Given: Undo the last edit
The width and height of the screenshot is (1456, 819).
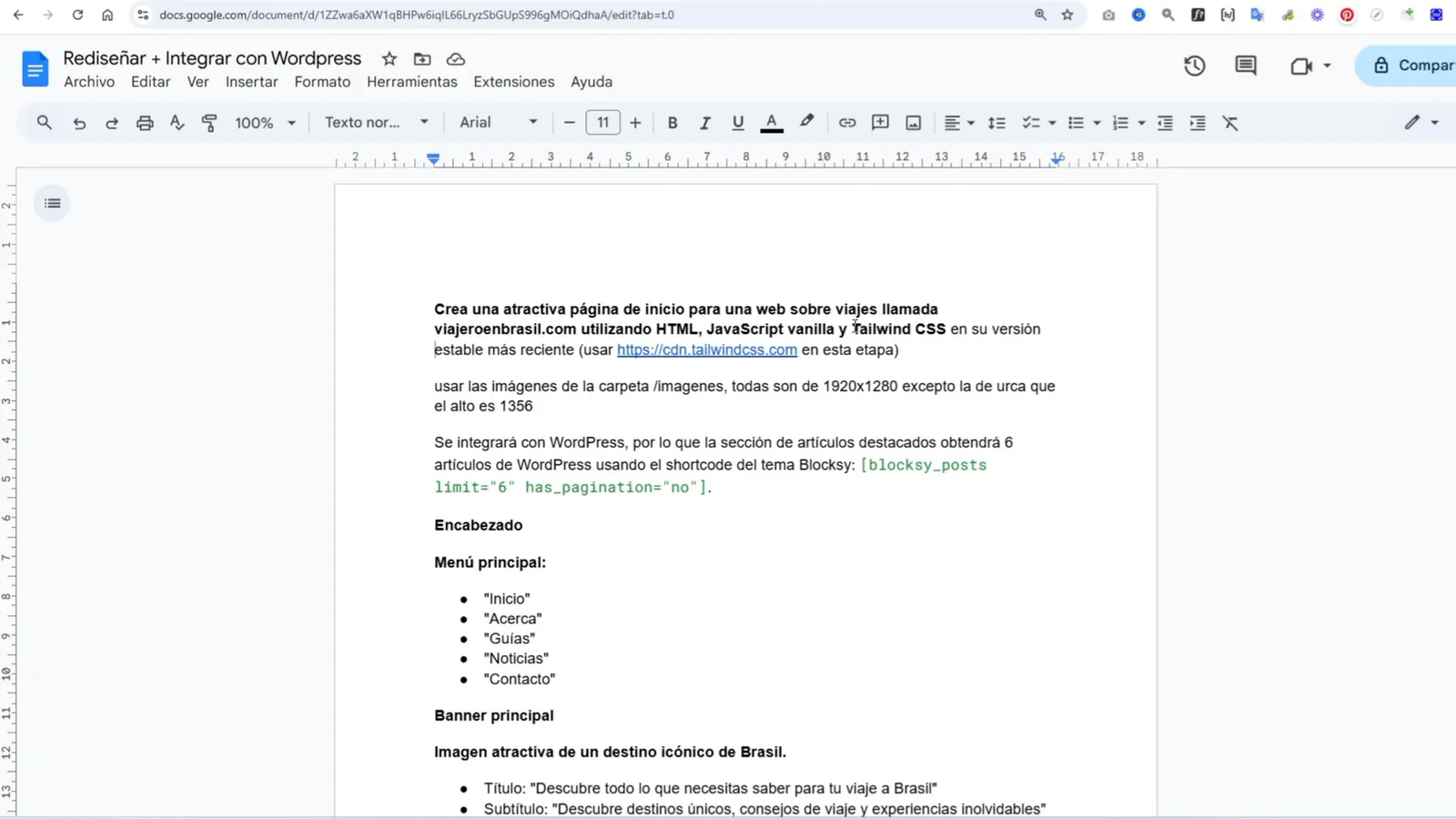Looking at the screenshot, I should [79, 122].
